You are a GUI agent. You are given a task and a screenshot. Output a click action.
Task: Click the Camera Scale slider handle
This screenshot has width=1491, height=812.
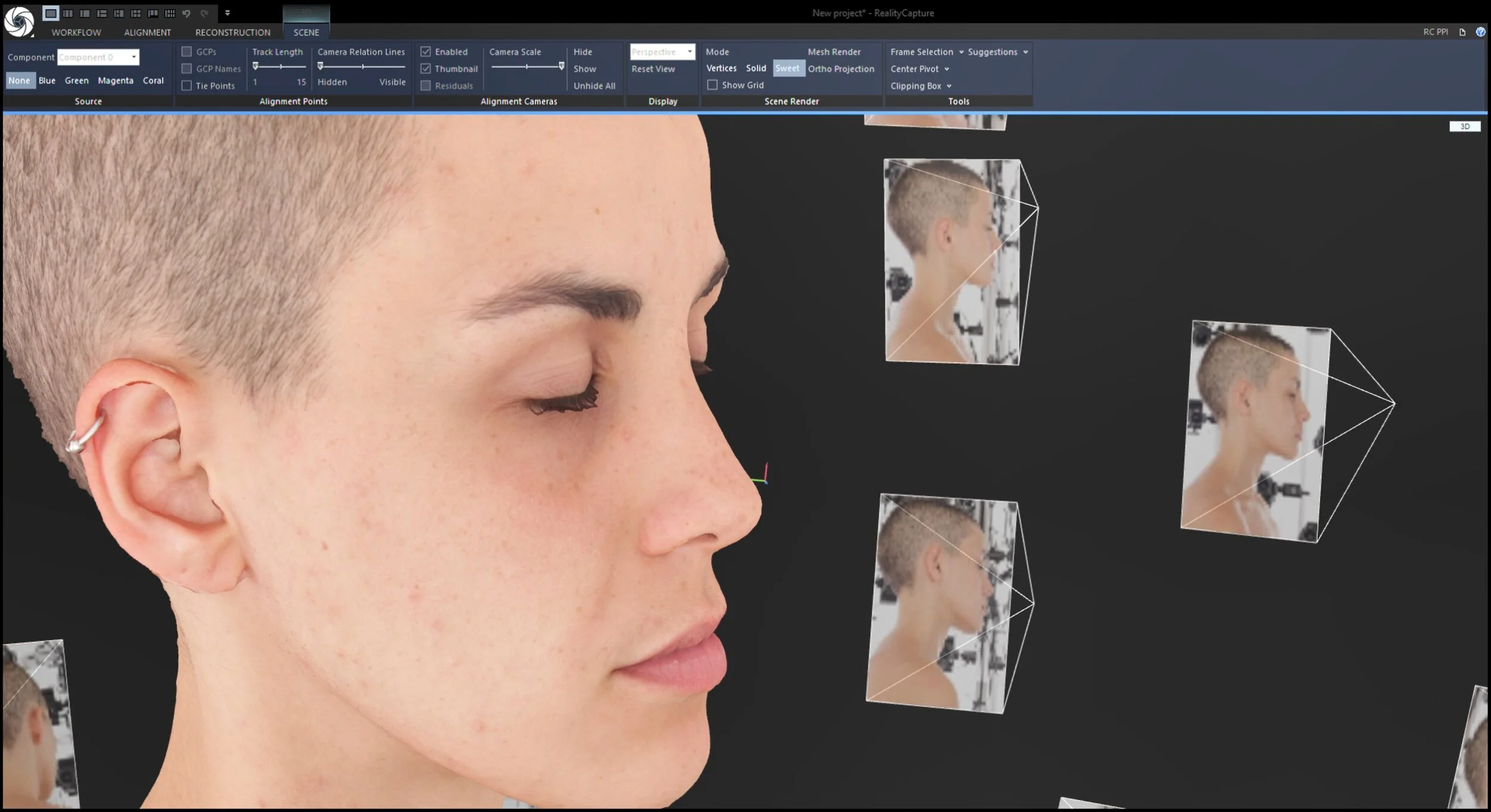[561, 66]
